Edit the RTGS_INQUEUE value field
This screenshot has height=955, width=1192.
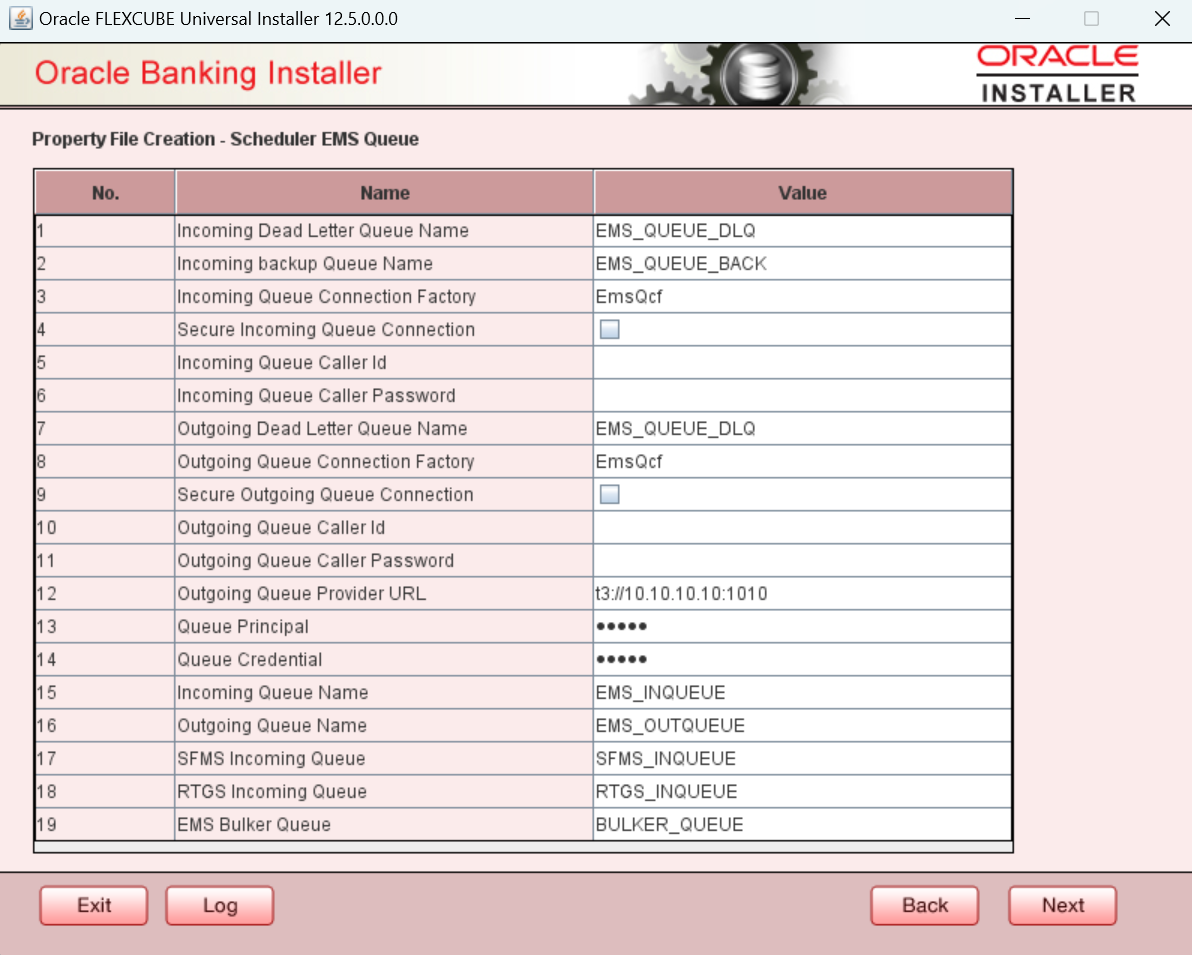(802, 792)
